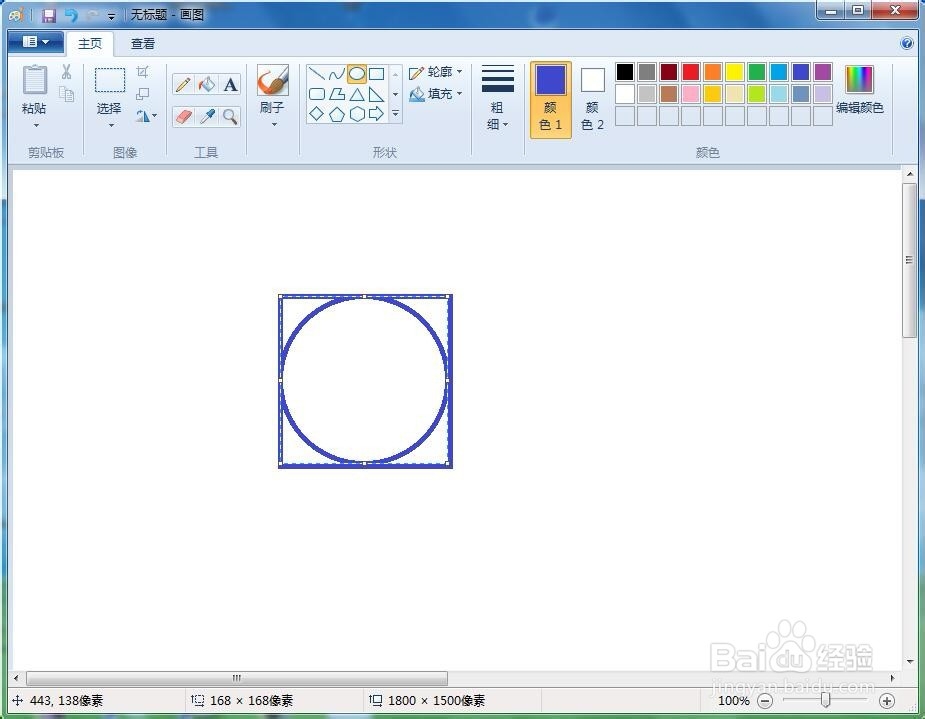Image resolution: width=925 pixels, height=719 pixels.
Task: Click the bottom-right selection resize handle
Action: [x=448, y=464]
